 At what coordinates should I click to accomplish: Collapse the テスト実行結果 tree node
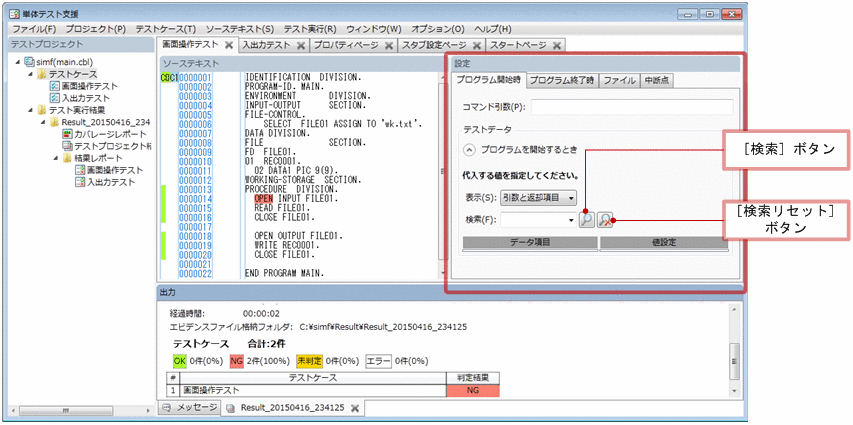pos(30,110)
